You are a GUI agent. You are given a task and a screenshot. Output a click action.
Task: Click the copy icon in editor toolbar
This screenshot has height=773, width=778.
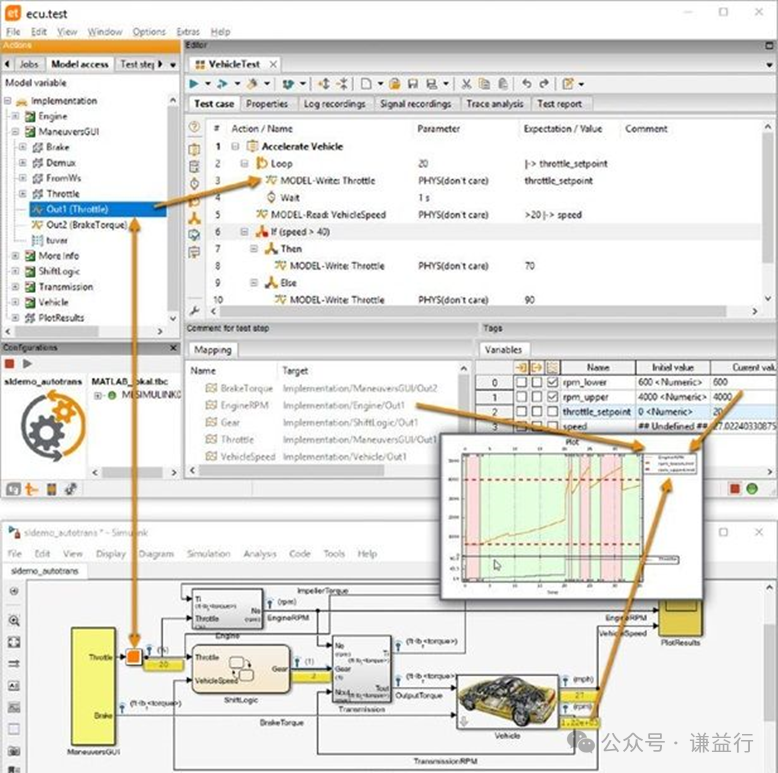[x=484, y=84]
